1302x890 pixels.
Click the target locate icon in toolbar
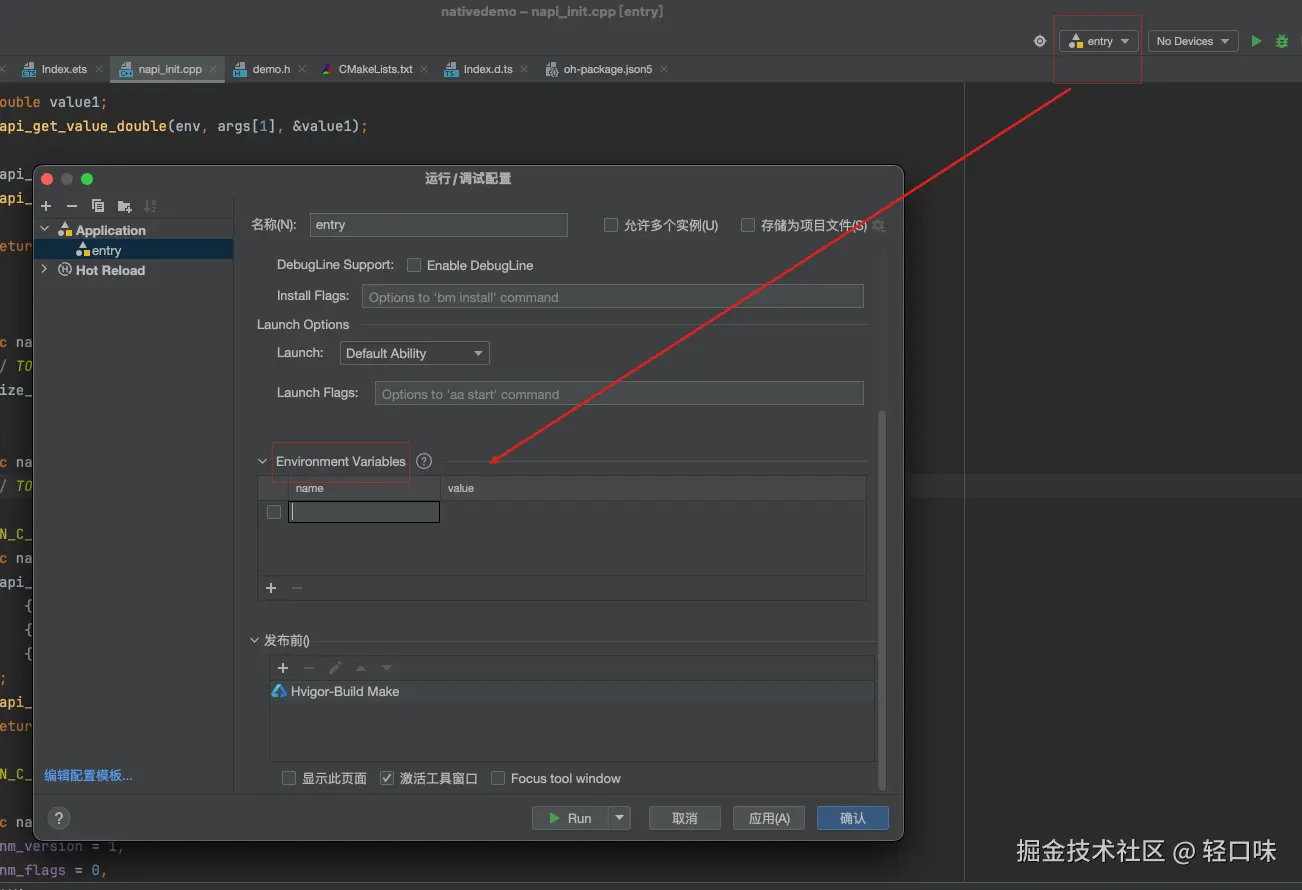tap(1040, 41)
